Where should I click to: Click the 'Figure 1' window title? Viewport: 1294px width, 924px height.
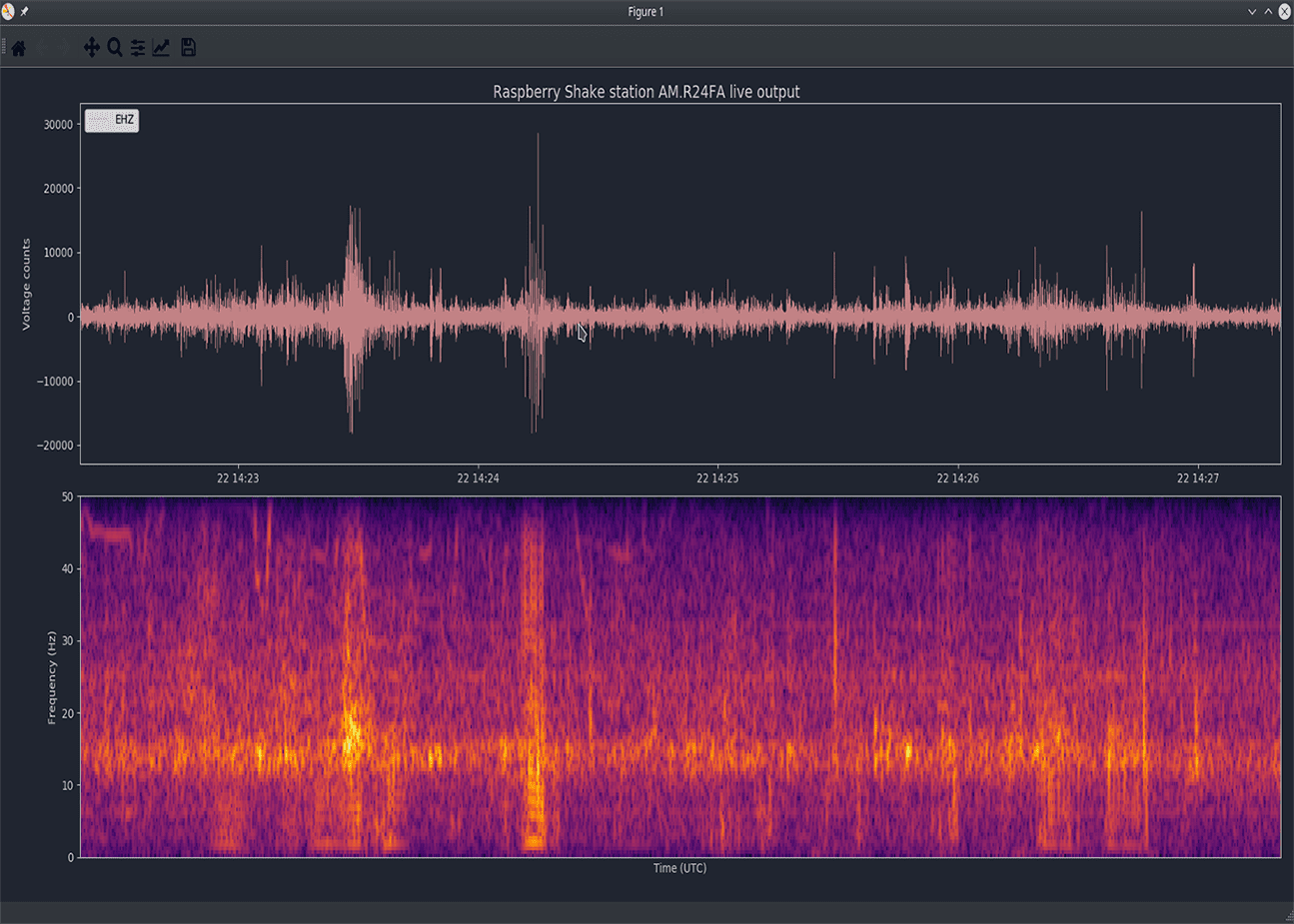[646, 12]
